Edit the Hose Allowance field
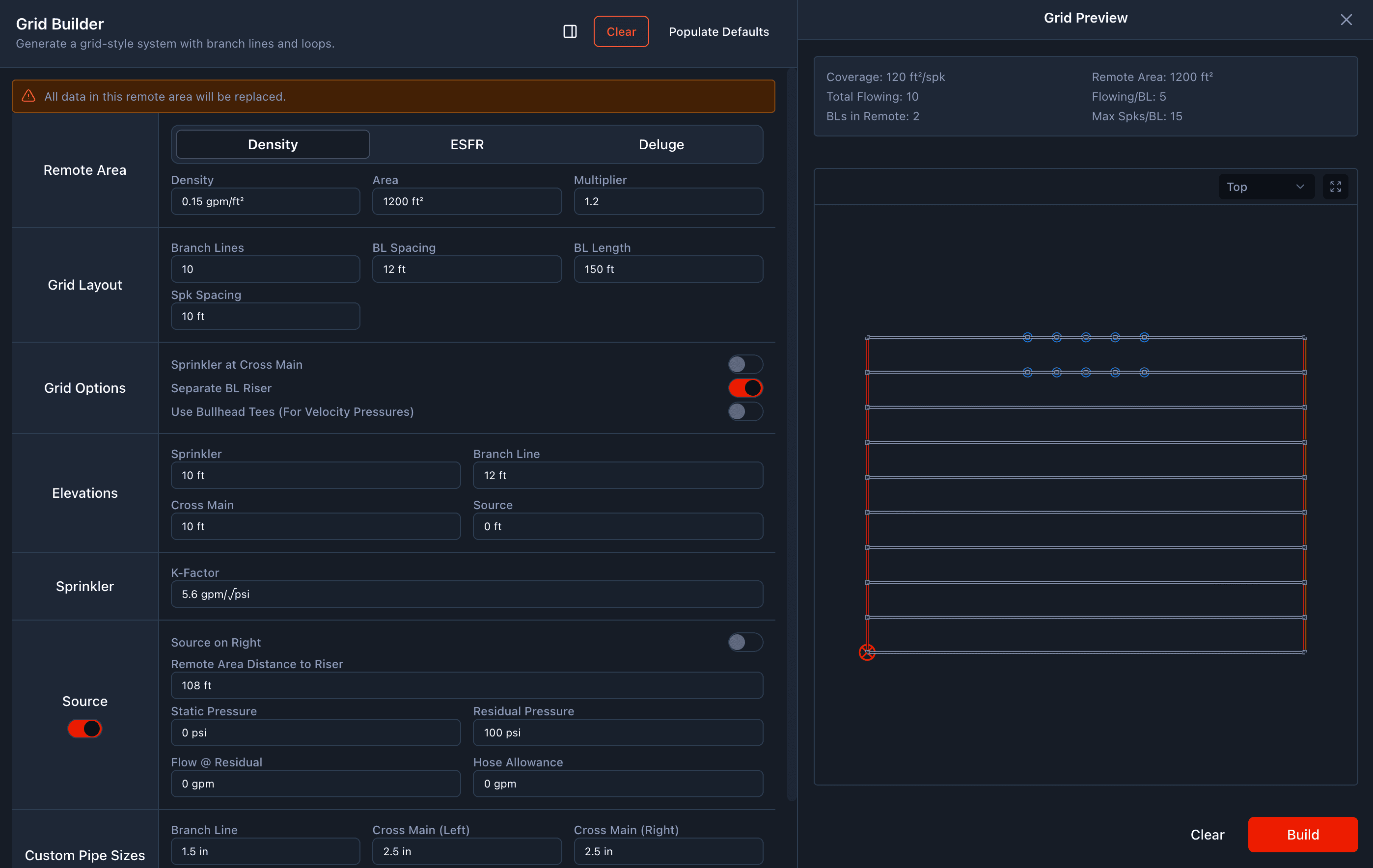The width and height of the screenshot is (1373, 868). click(x=618, y=784)
